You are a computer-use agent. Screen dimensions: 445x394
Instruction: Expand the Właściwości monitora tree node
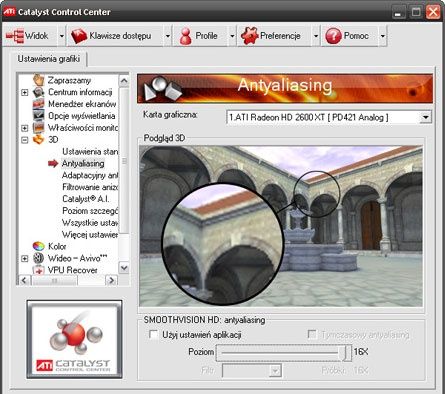25,128
